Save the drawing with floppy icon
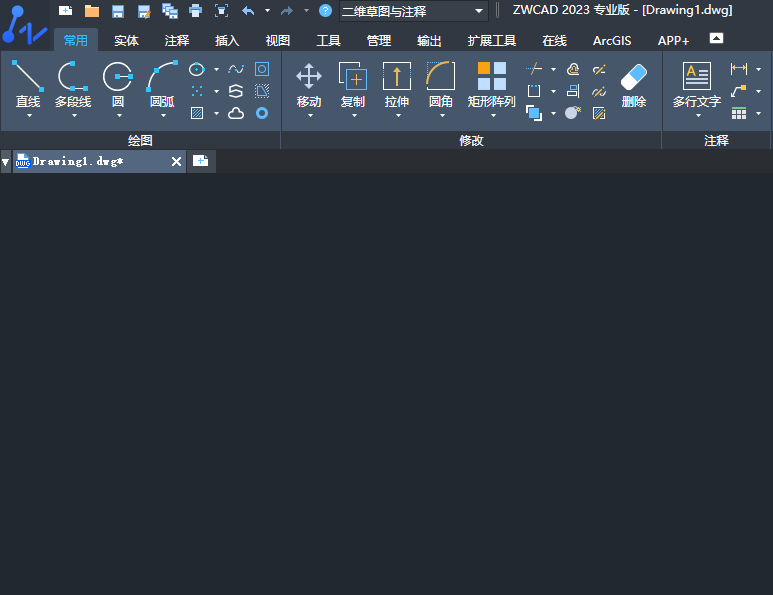This screenshot has height=595, width=773. pos(118,10)
